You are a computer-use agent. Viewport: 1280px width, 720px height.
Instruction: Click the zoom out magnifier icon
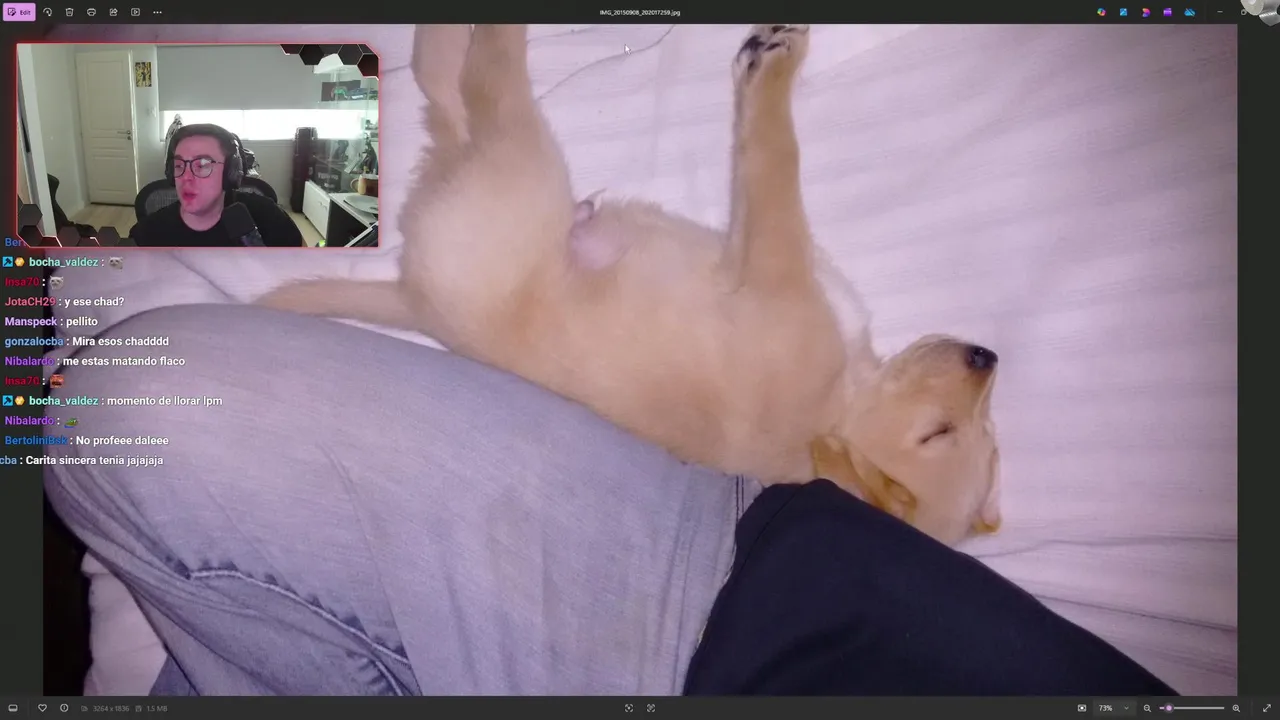[x=1147, y=708]
